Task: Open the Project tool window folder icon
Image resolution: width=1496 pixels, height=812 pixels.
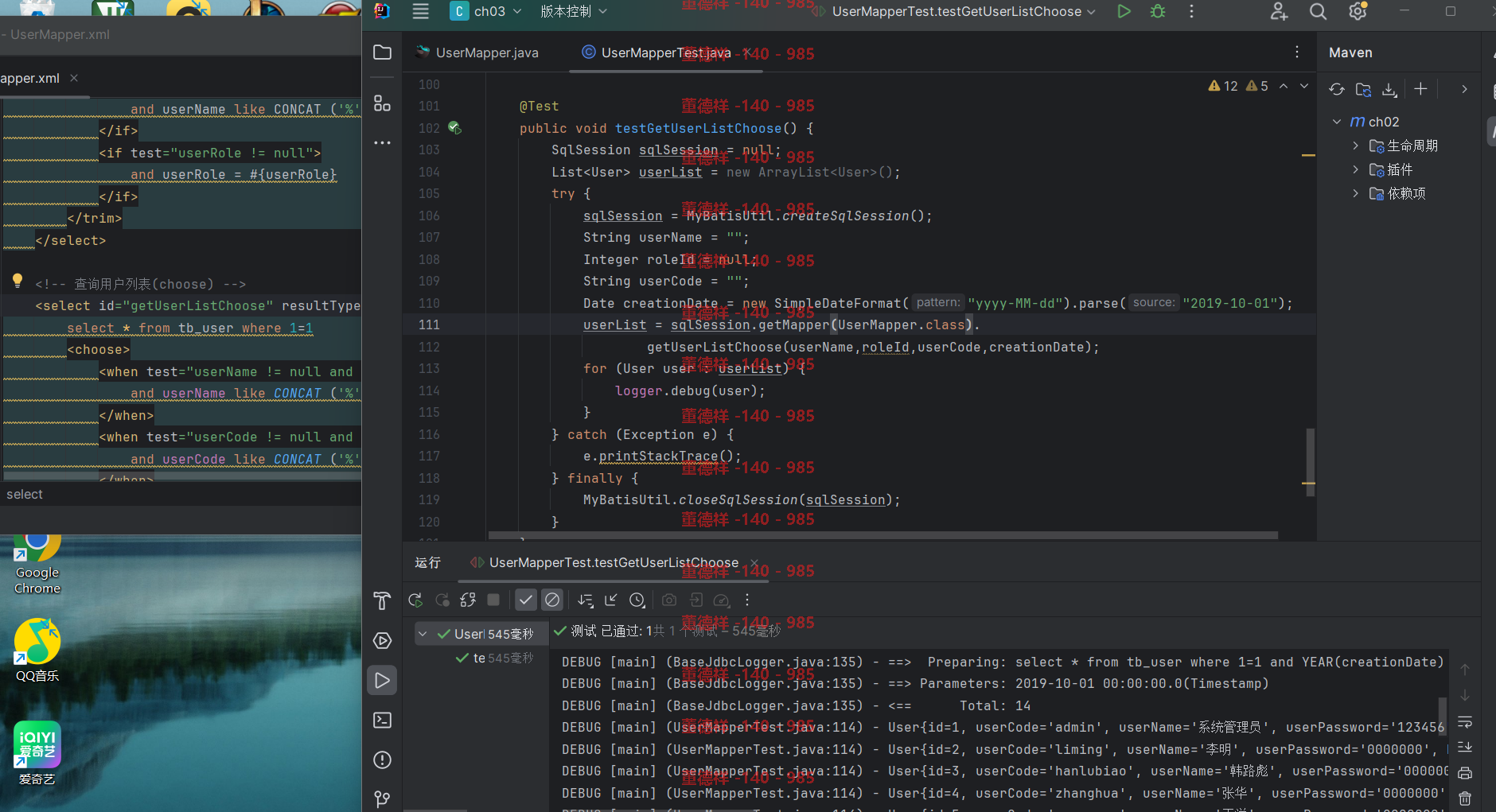Action: [x=383, y=52]
